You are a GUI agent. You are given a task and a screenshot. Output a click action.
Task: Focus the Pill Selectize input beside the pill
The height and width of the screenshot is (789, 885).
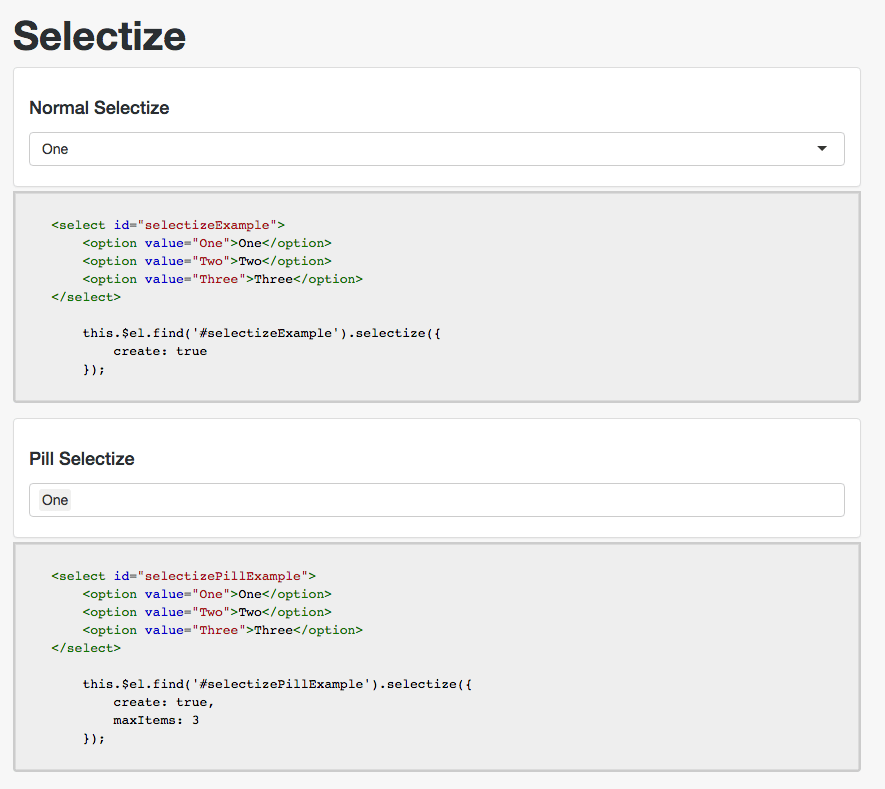click(450, 500)
